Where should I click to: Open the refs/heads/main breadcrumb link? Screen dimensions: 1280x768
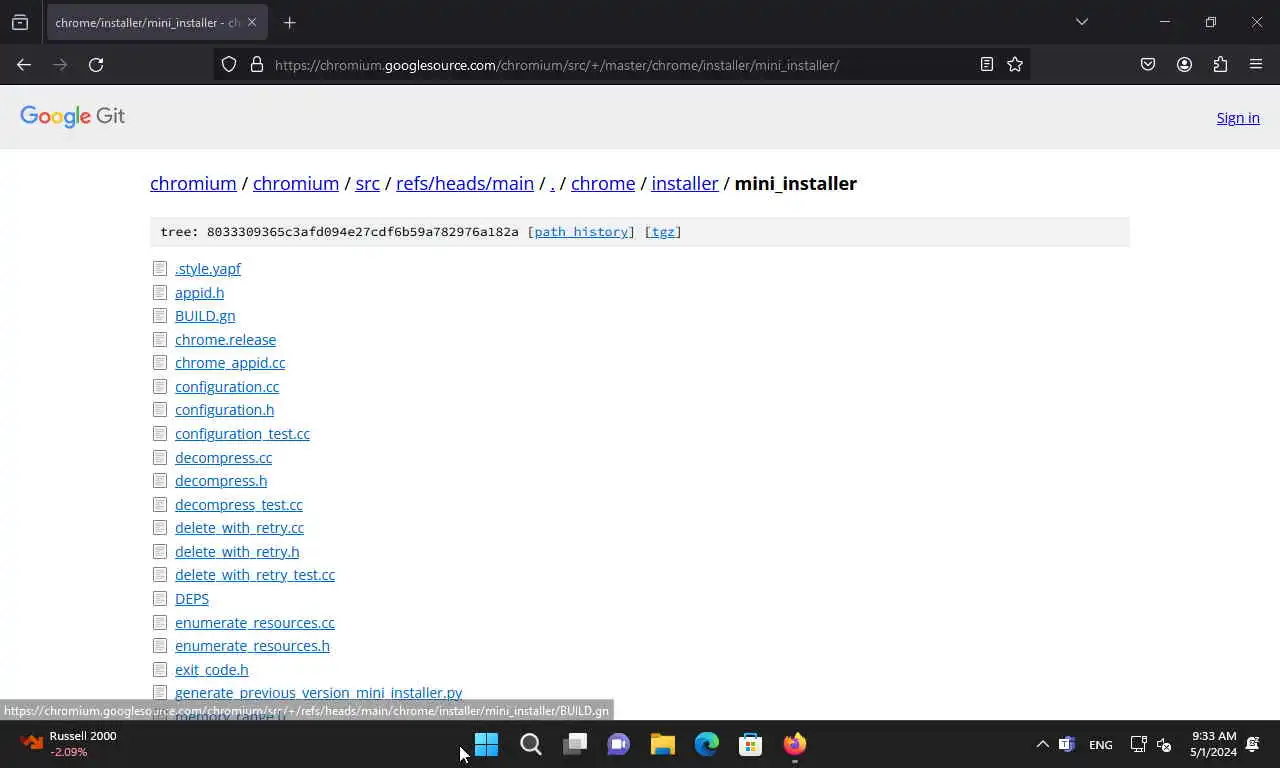tap(465, 183)
